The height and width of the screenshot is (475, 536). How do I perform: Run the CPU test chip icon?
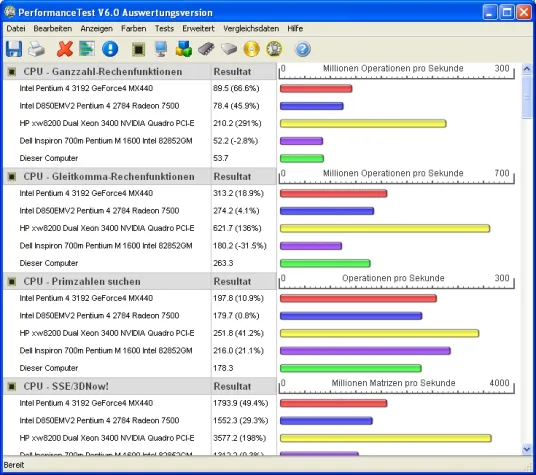[x=138, y=49]
